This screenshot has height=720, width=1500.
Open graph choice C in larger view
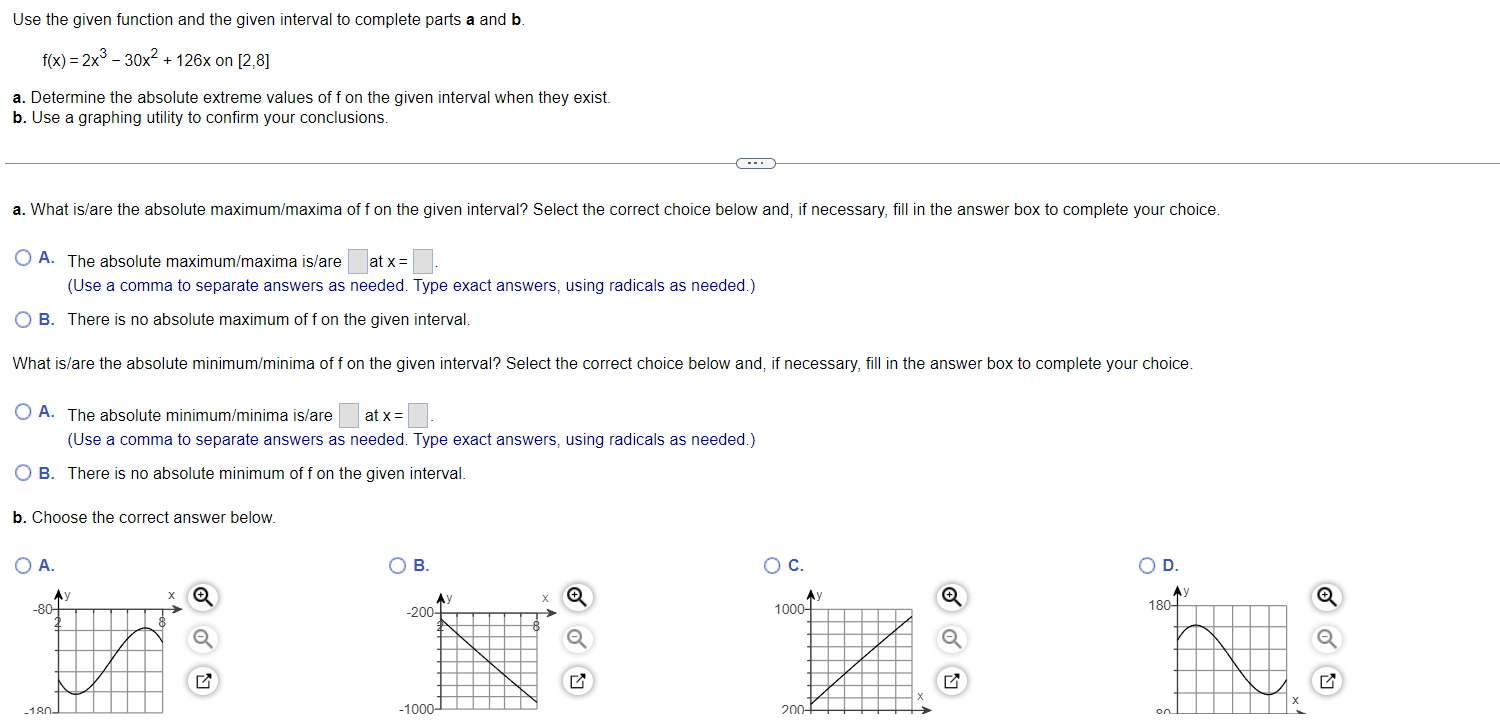click(x=951, y=681)
